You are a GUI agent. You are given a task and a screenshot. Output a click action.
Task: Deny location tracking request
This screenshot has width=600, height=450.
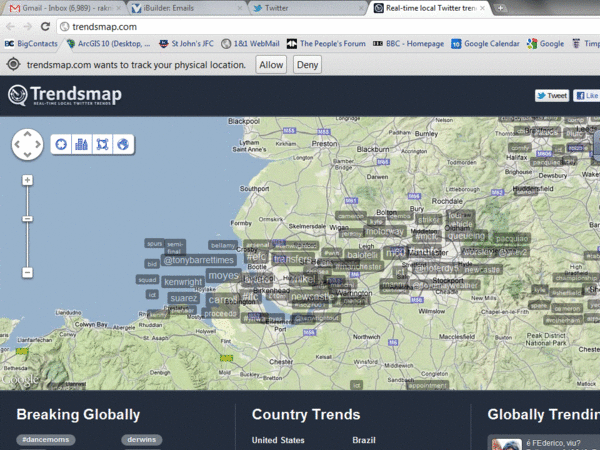click(307, 65)
